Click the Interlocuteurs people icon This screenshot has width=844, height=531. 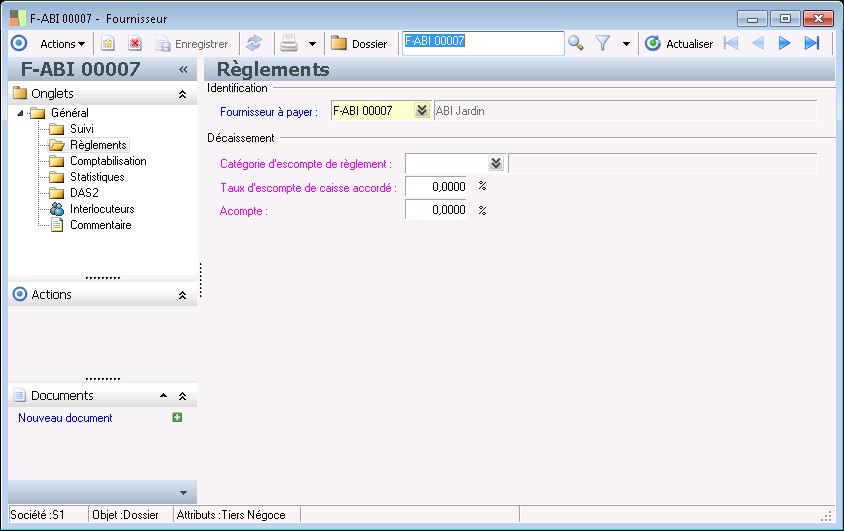(57, 209)
